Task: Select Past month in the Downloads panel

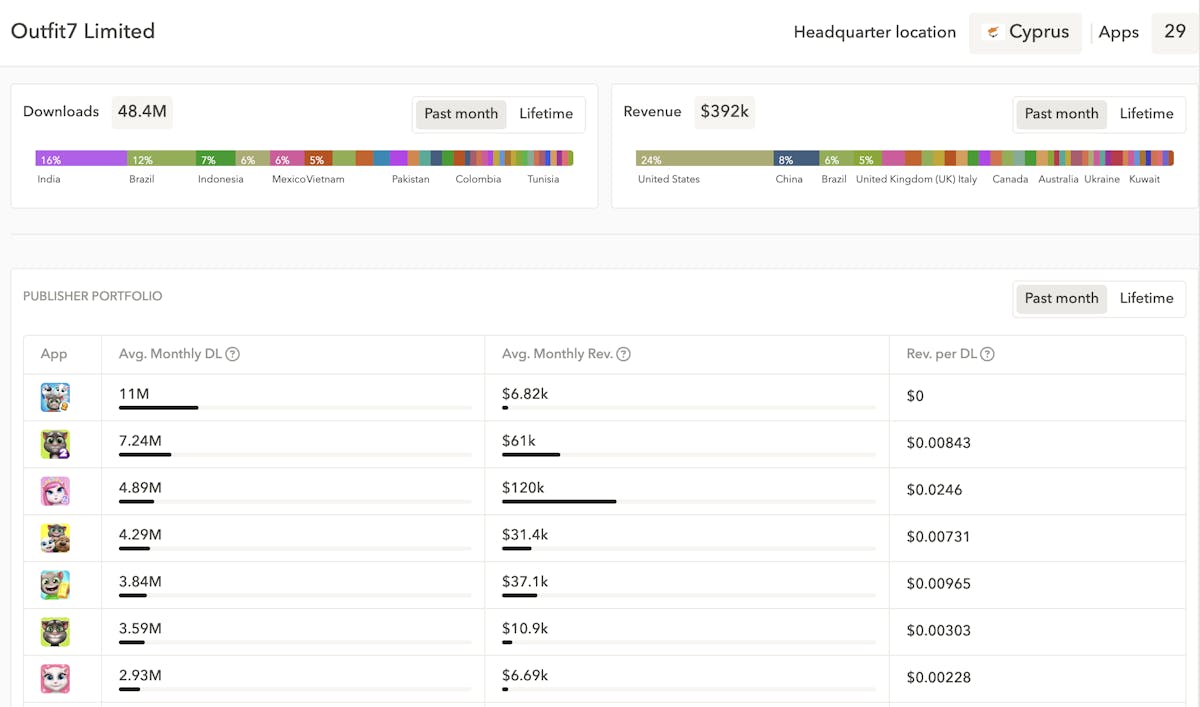Action: pos(461,114)
